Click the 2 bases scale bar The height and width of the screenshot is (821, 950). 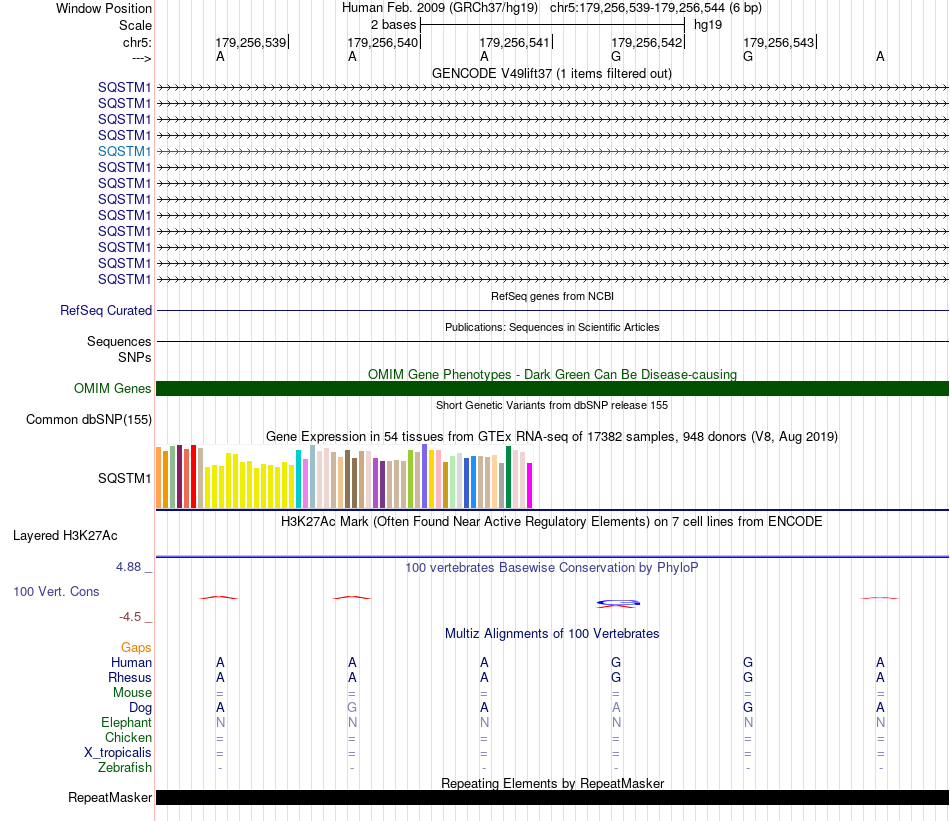552,25
